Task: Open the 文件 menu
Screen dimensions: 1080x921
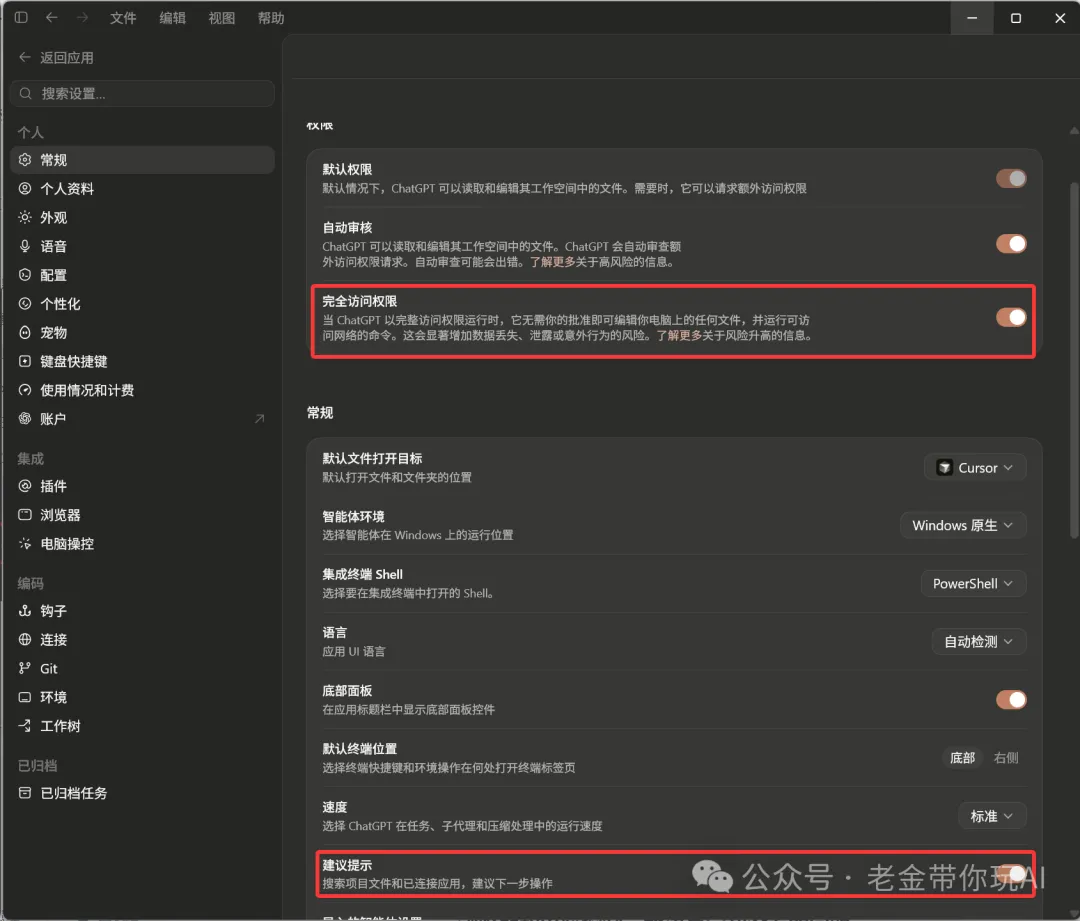Action: pyautogui.click(x=123, y=18)
